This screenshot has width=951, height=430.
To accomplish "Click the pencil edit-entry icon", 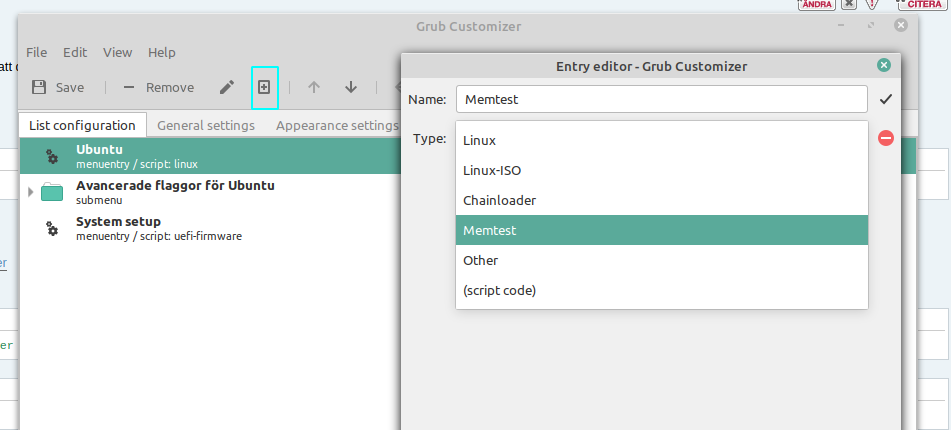I will point(227,87).
